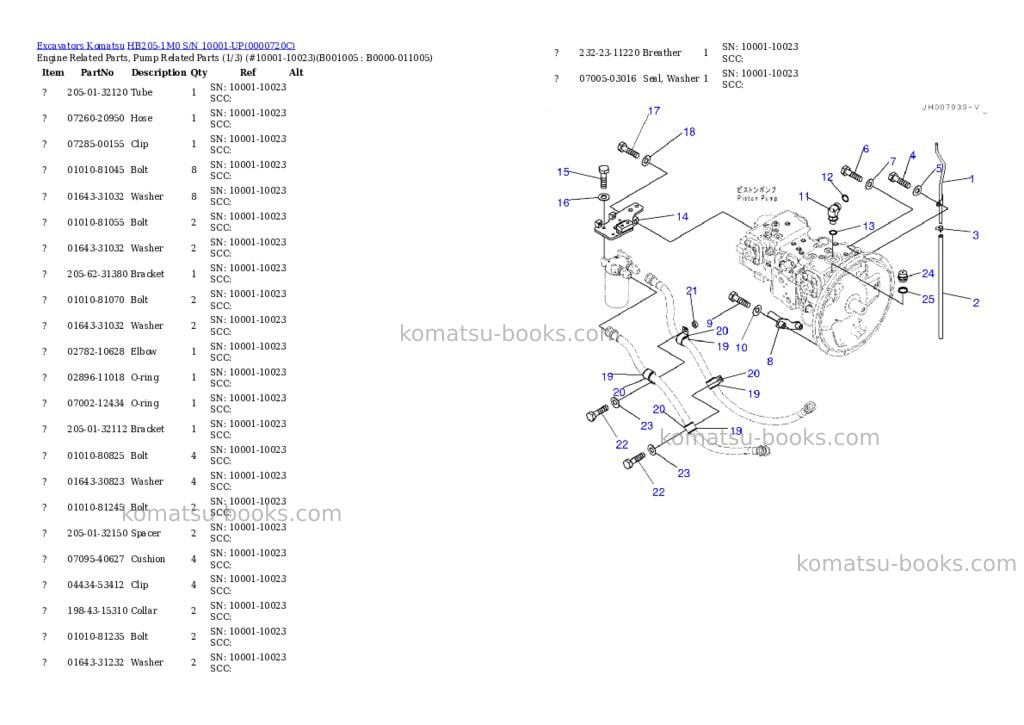This screenshot has width=1024, height=725.
Task: Click diagram callout number 15
Action: [563, 172]
